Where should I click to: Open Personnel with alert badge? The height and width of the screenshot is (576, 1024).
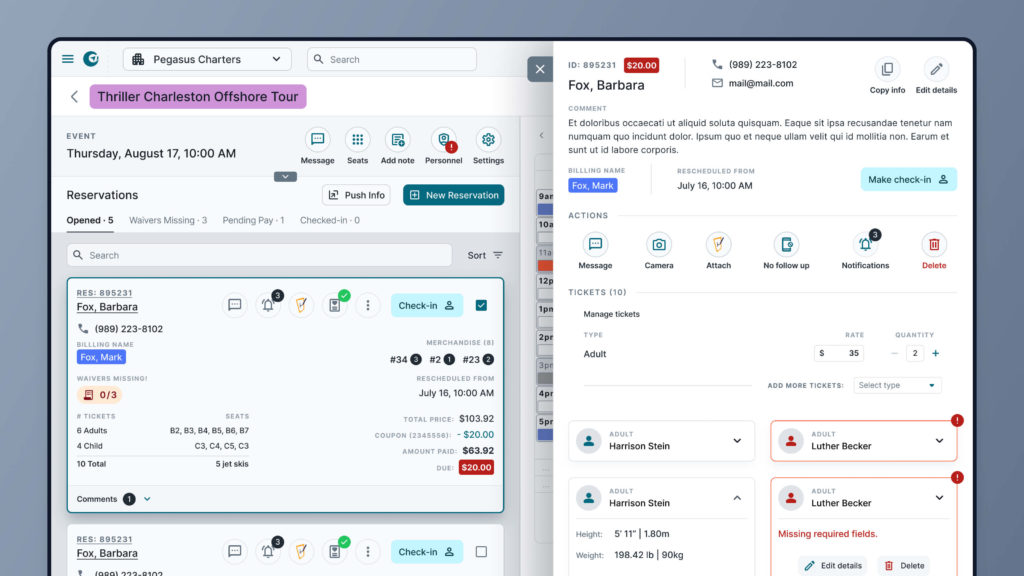(x=443, y=140)
